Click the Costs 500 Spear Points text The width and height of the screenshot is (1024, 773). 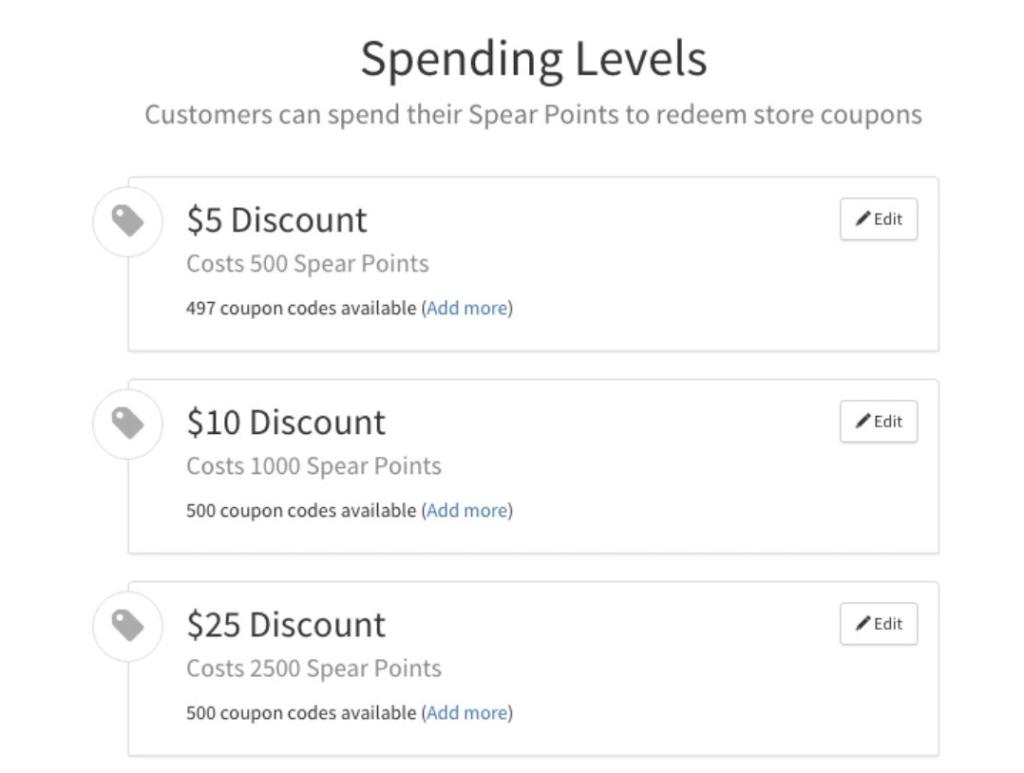(308, 264)
